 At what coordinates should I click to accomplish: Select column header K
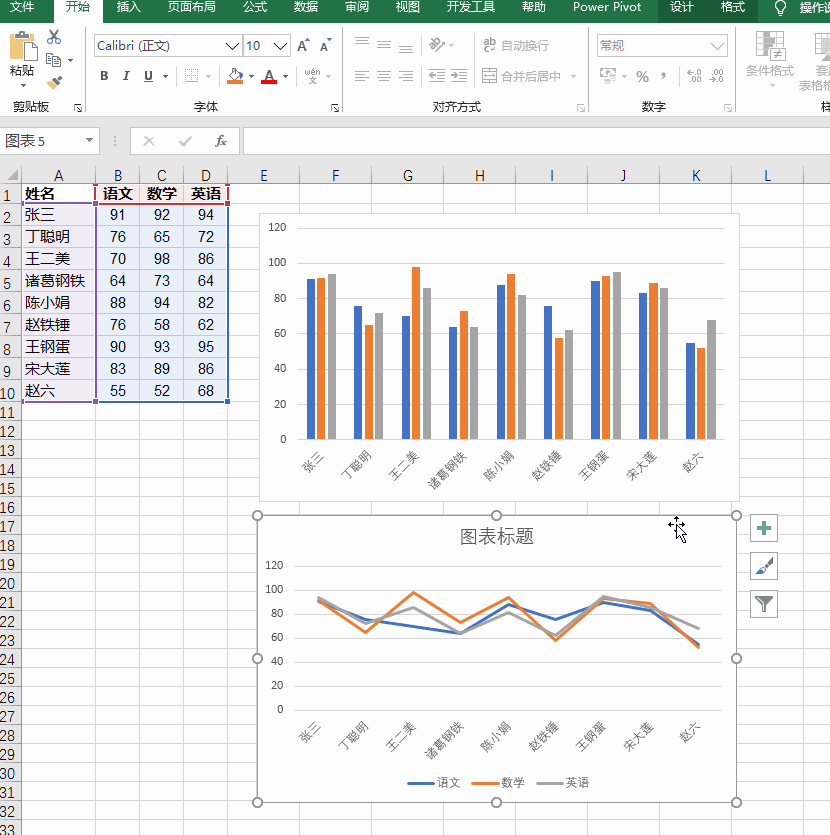point(696,175)
